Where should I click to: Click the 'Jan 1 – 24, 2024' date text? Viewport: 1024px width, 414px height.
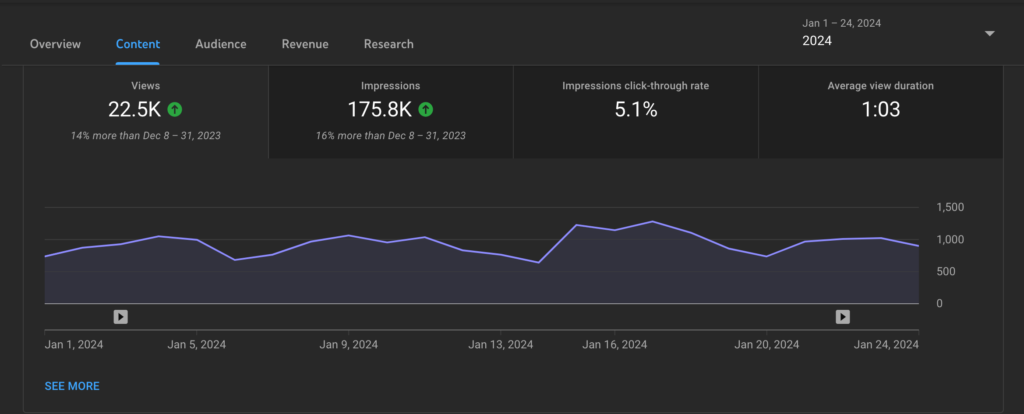842,23
